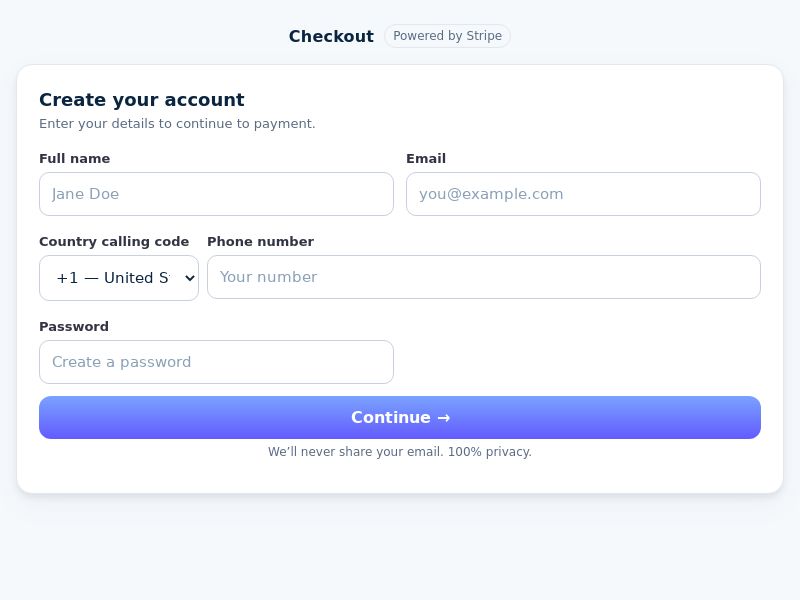Click the Create your account heading
This screenshot has height=600, width=800.
click(x=141, y=100)
